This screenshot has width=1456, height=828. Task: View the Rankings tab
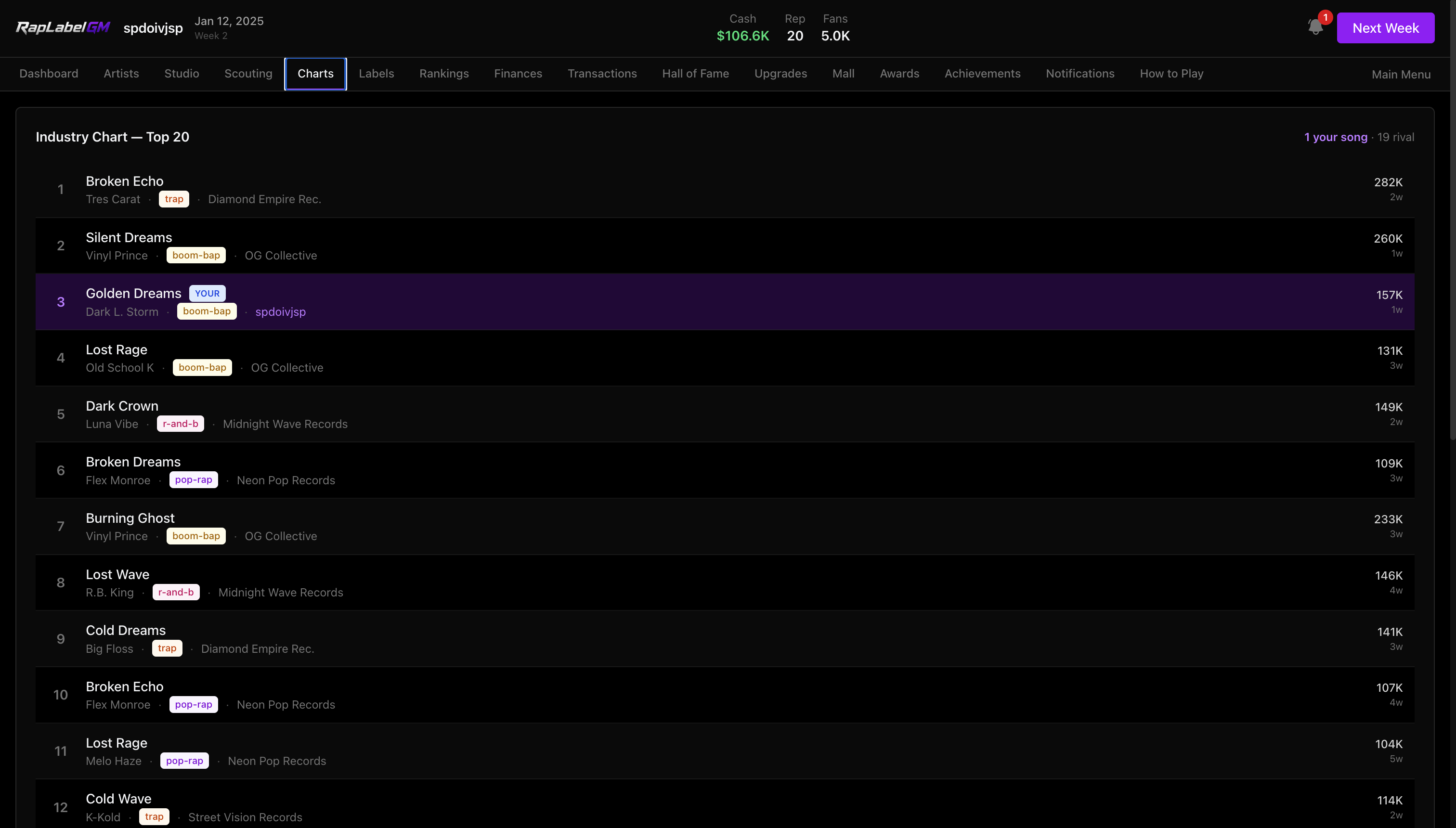coord(444,73)
